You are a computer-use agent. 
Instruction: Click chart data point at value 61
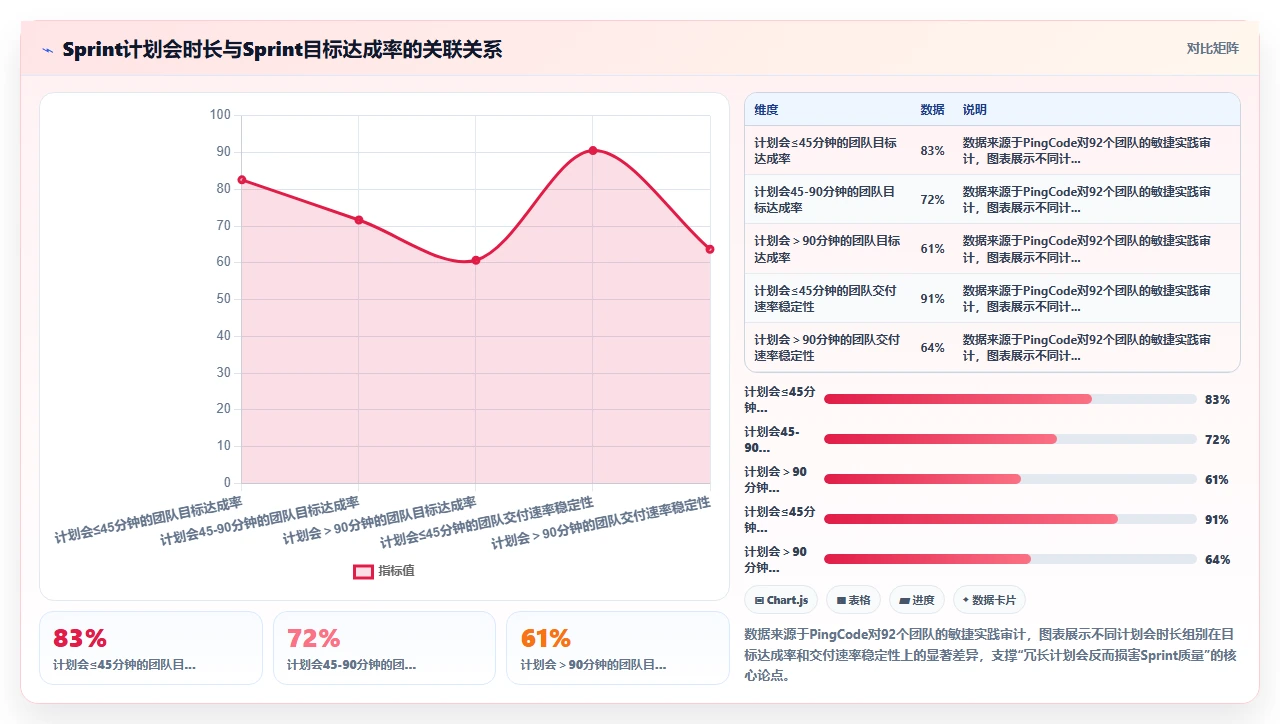[x=476, y=260]
